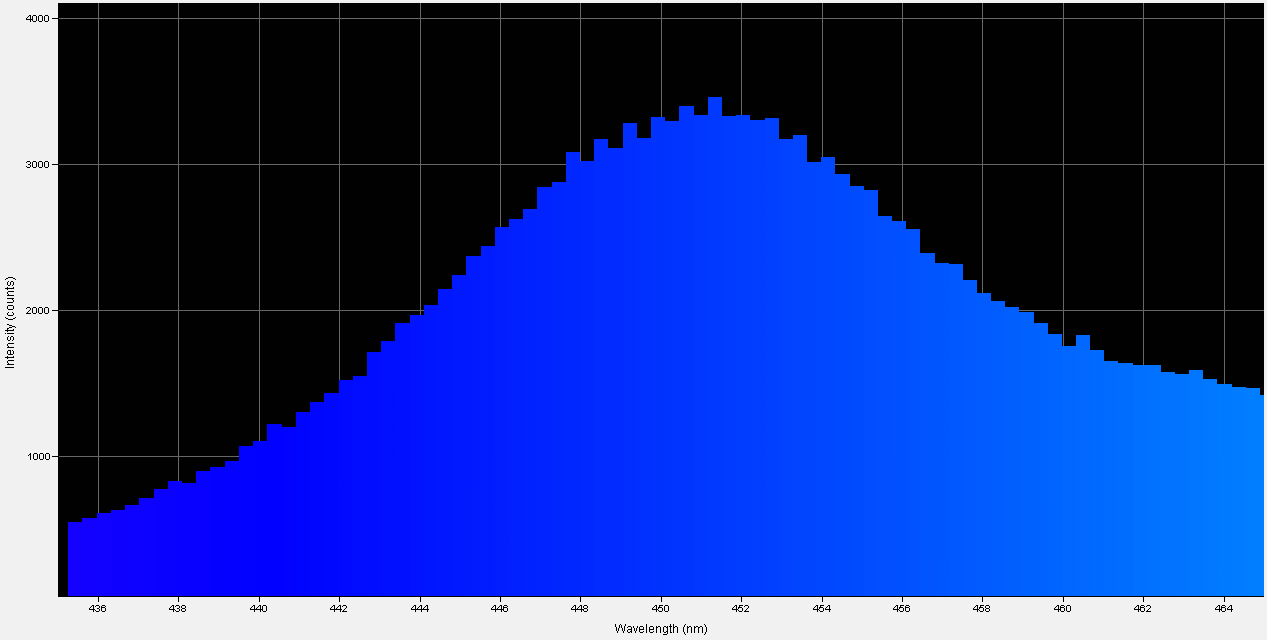Click the spectrum peak near 451 nm
The width and height of the screenshot is (1267, 640).
[x=715, y=100]
